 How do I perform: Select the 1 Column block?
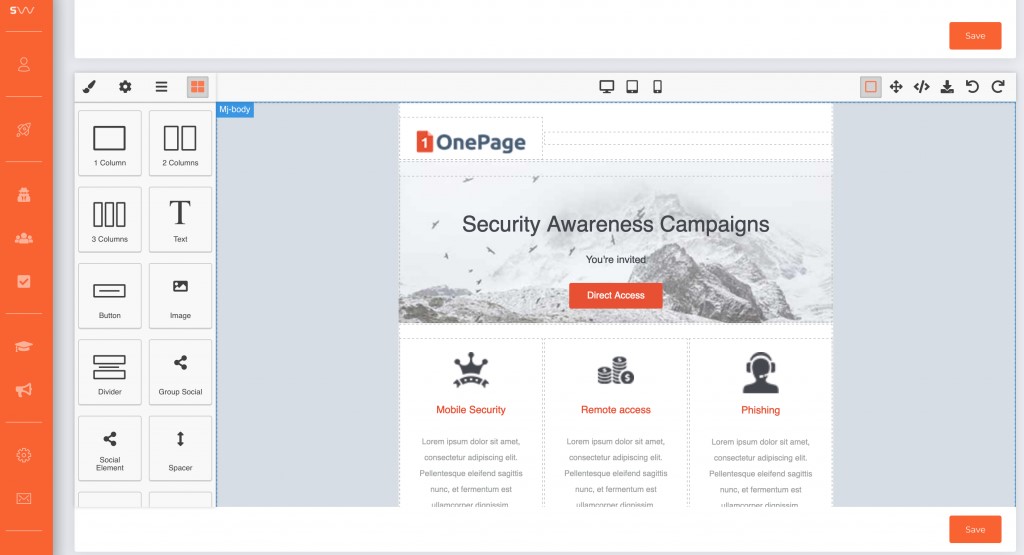110,143
